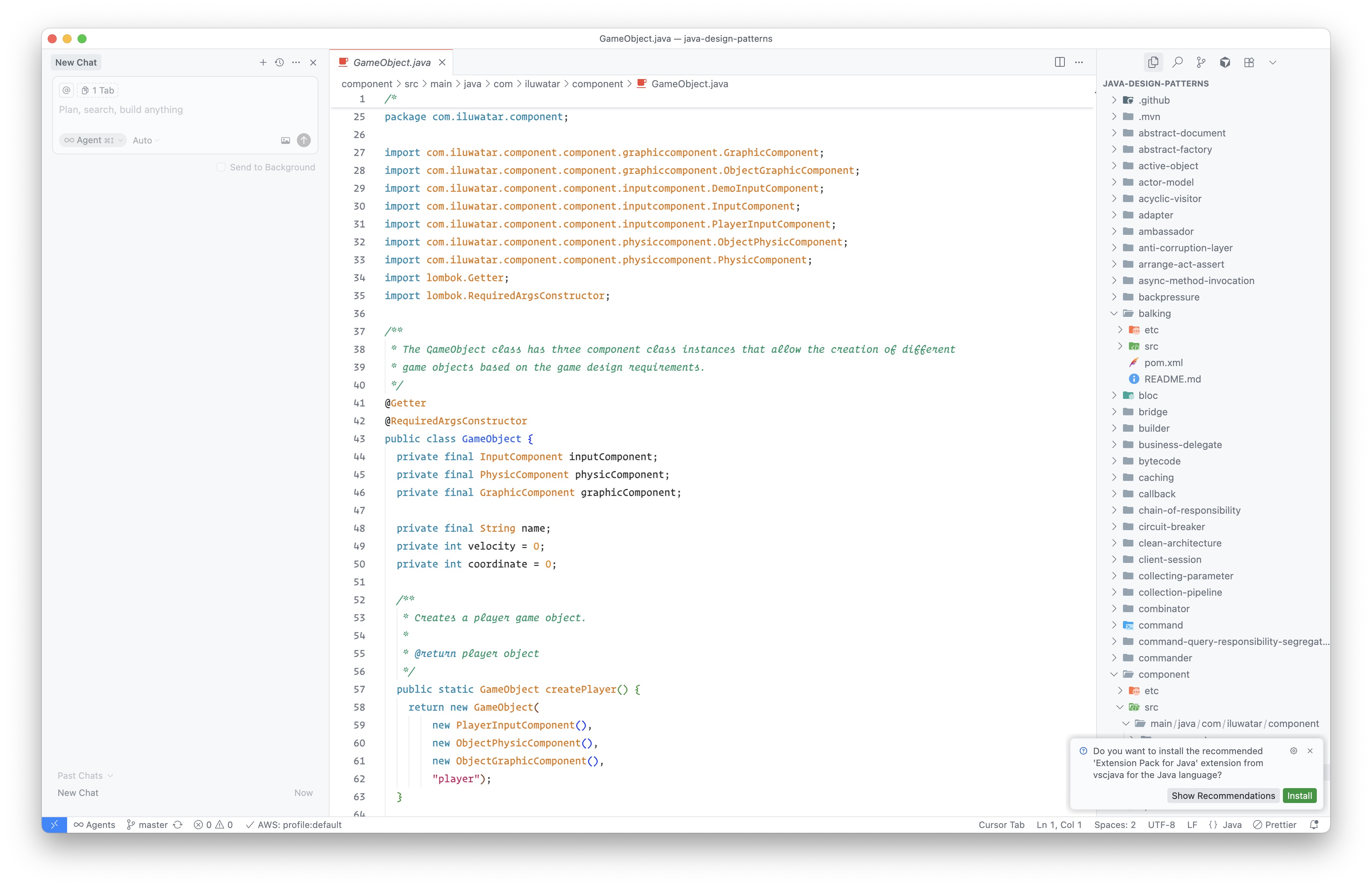Click Show Recommendations button
The width and height of the screenshot is (1372, 888).
(1223, 796)
